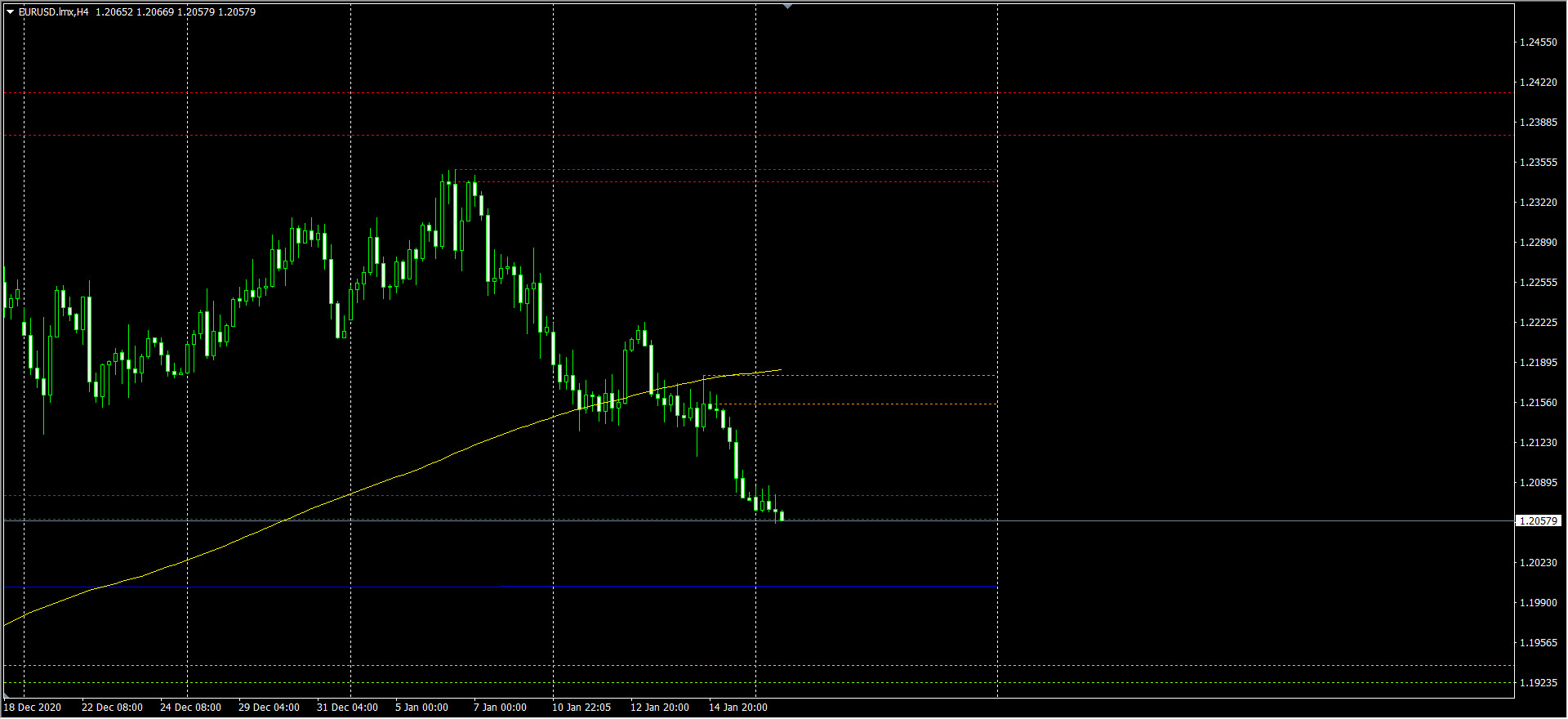Click the 5 Jan 00:00 time label
Screen dimensions: 1568x719
point(421,708)
